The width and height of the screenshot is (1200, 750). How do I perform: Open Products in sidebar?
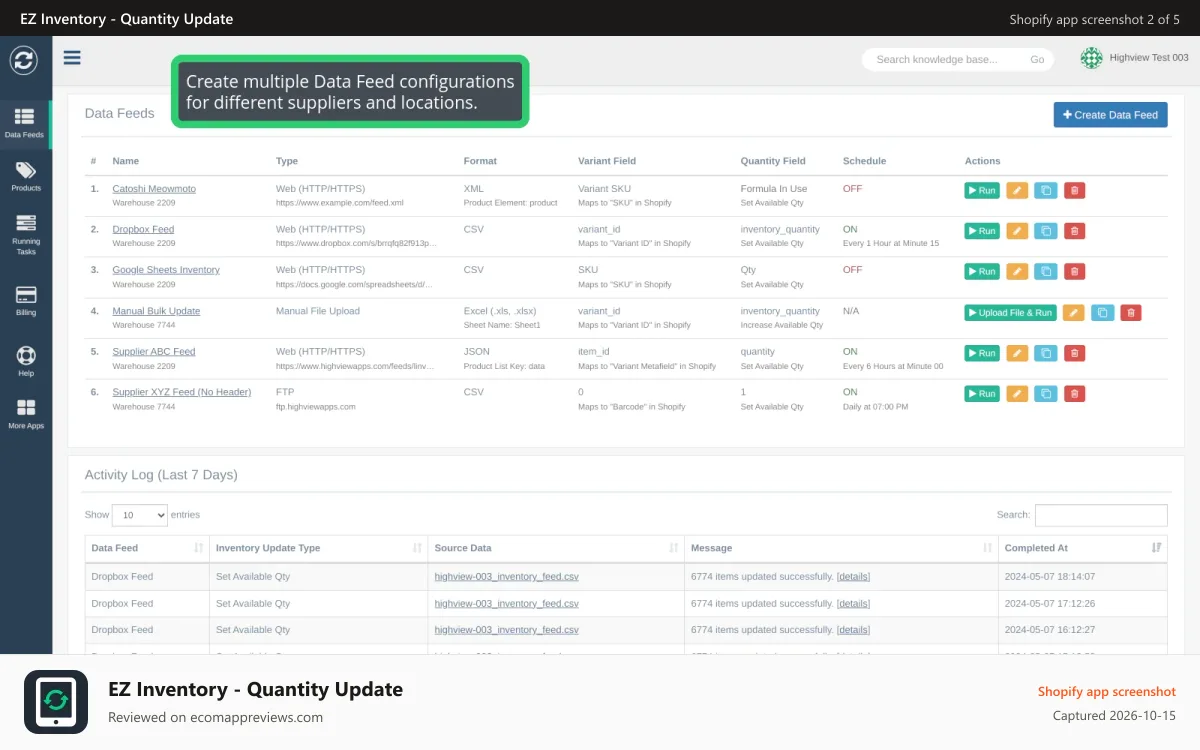(x=26, y=177)
